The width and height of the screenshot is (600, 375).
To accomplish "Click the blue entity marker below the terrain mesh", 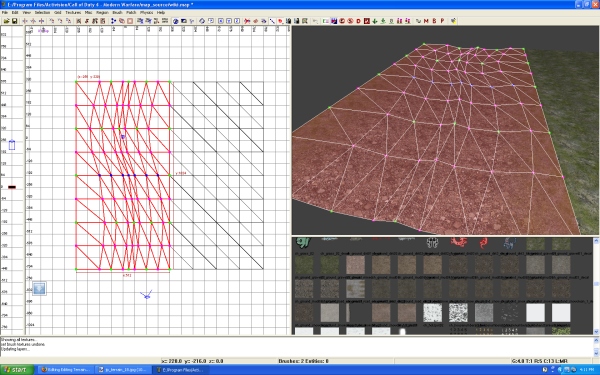I will coord(146,295).
